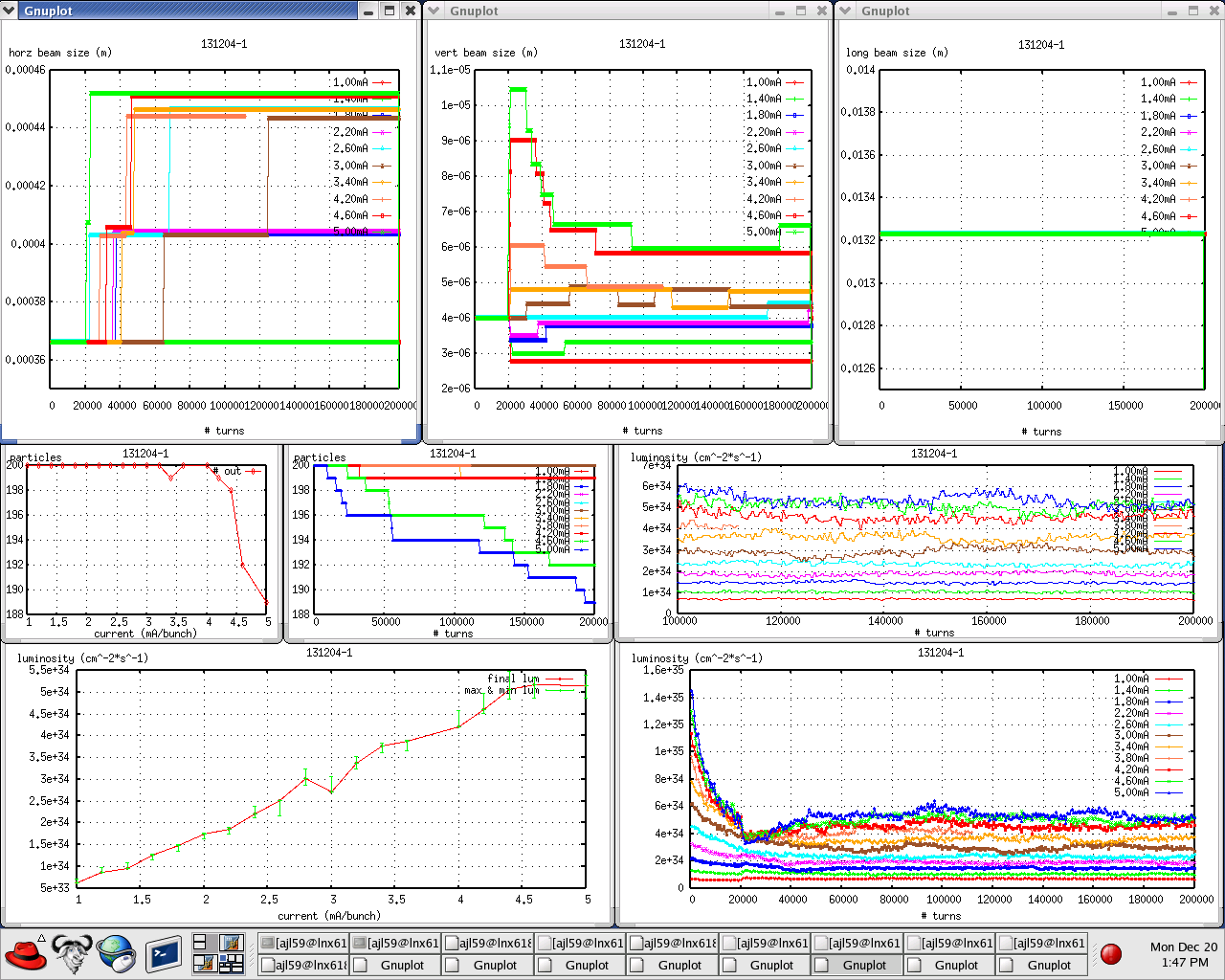Open window menu of the horz beam size Gnuplot window
The height and width of the screenshot is (980, 1225).
11,11
